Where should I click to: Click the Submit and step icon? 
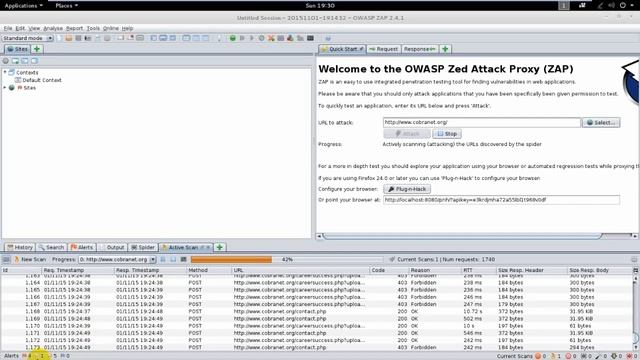pos(242,38)
